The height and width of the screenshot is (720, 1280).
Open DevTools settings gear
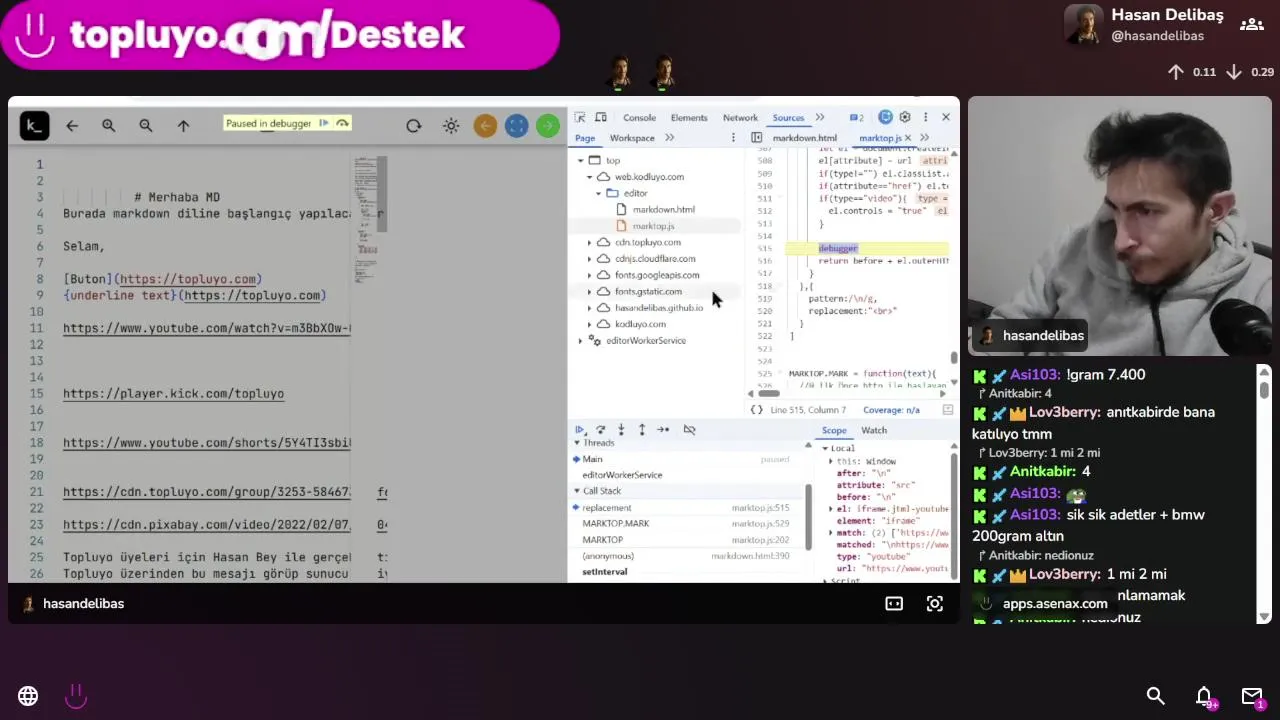[x=905, y=117]
